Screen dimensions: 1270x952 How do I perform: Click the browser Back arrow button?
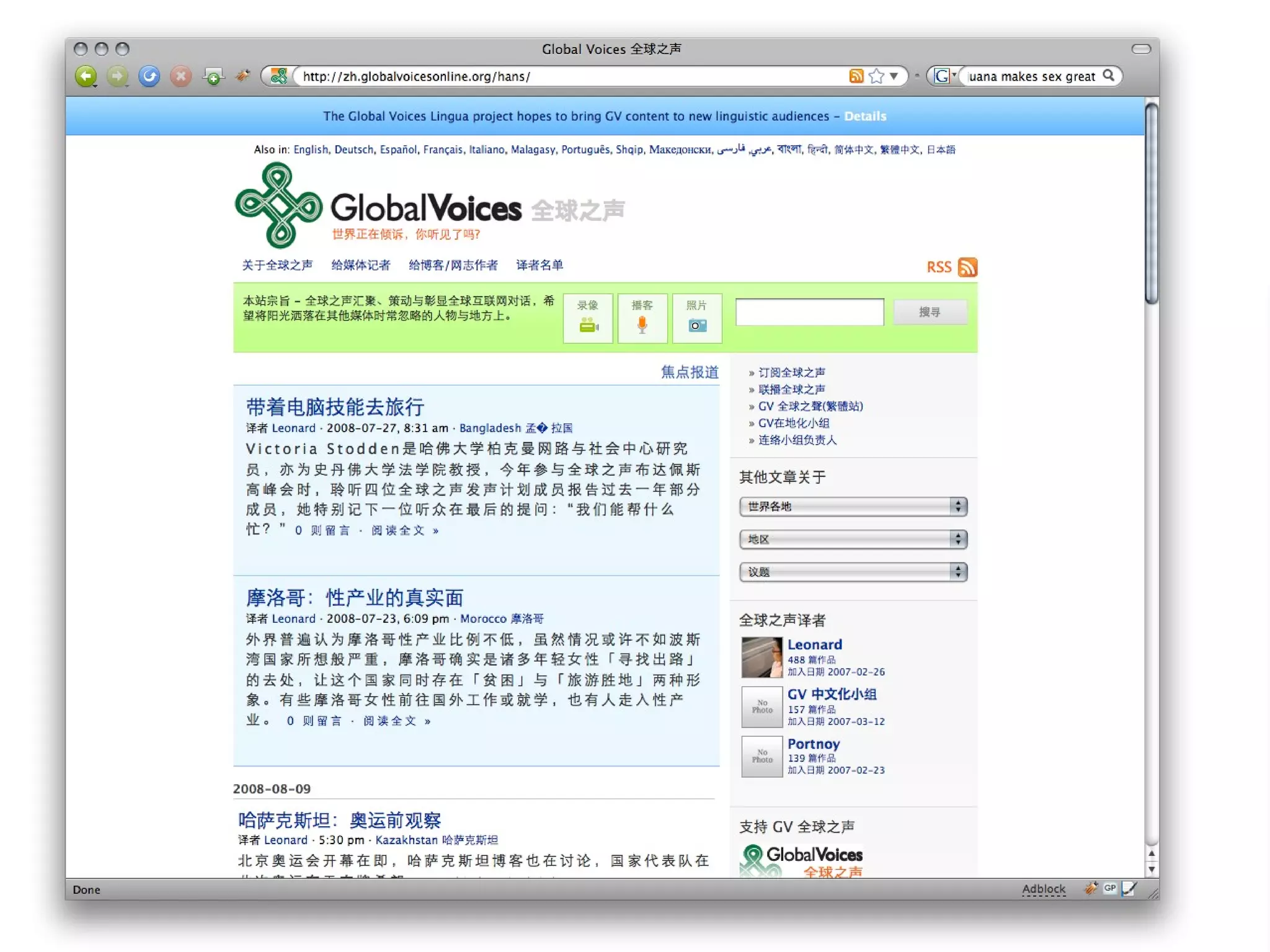[86, 76]
